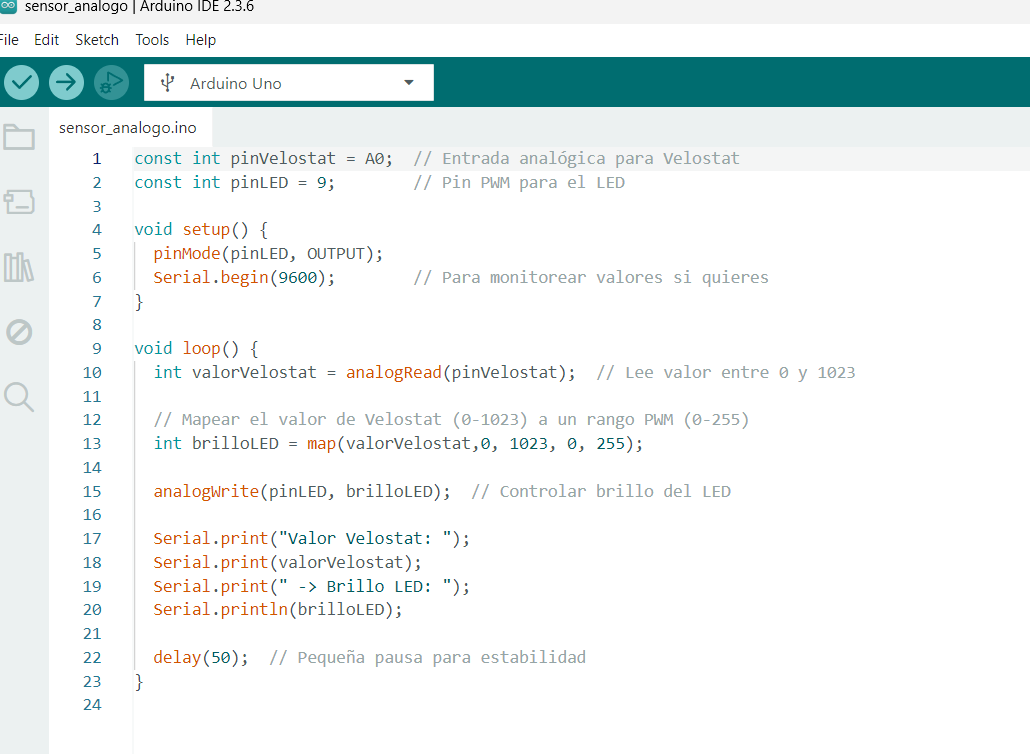The width and height of the screenshot is (1030, 754).
Task: Click line number 9 in gutter
Action: point(96,349)
